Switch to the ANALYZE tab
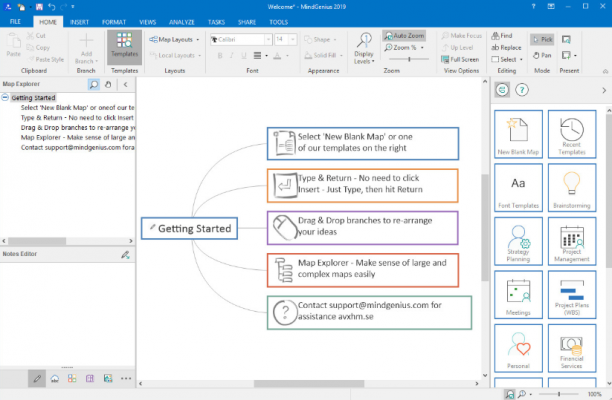Screen dimensions: 612x400 tap(182, 22)
